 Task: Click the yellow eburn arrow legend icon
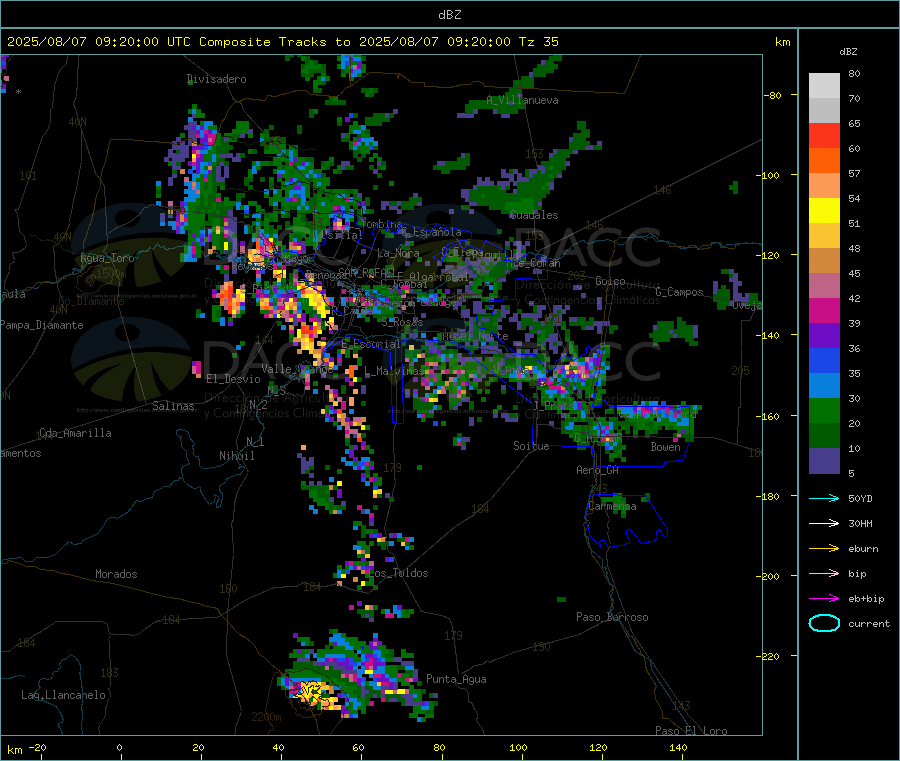(x=824, y=548)
